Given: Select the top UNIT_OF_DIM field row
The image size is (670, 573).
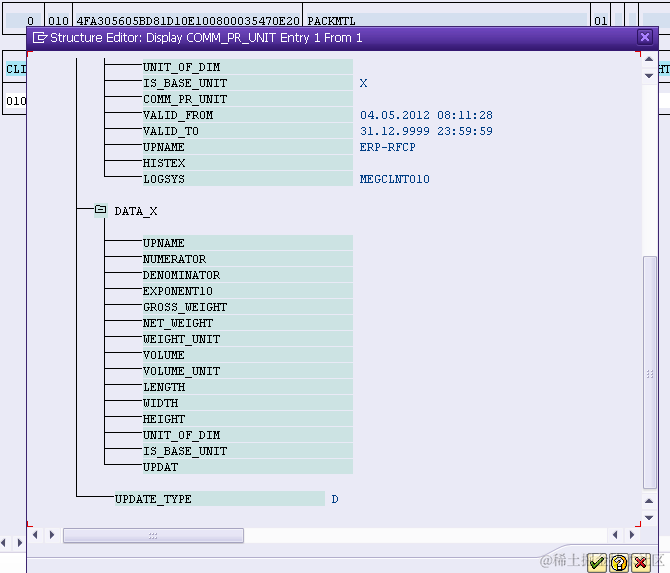Looking at the screenshot, I should tap(248, 67).
